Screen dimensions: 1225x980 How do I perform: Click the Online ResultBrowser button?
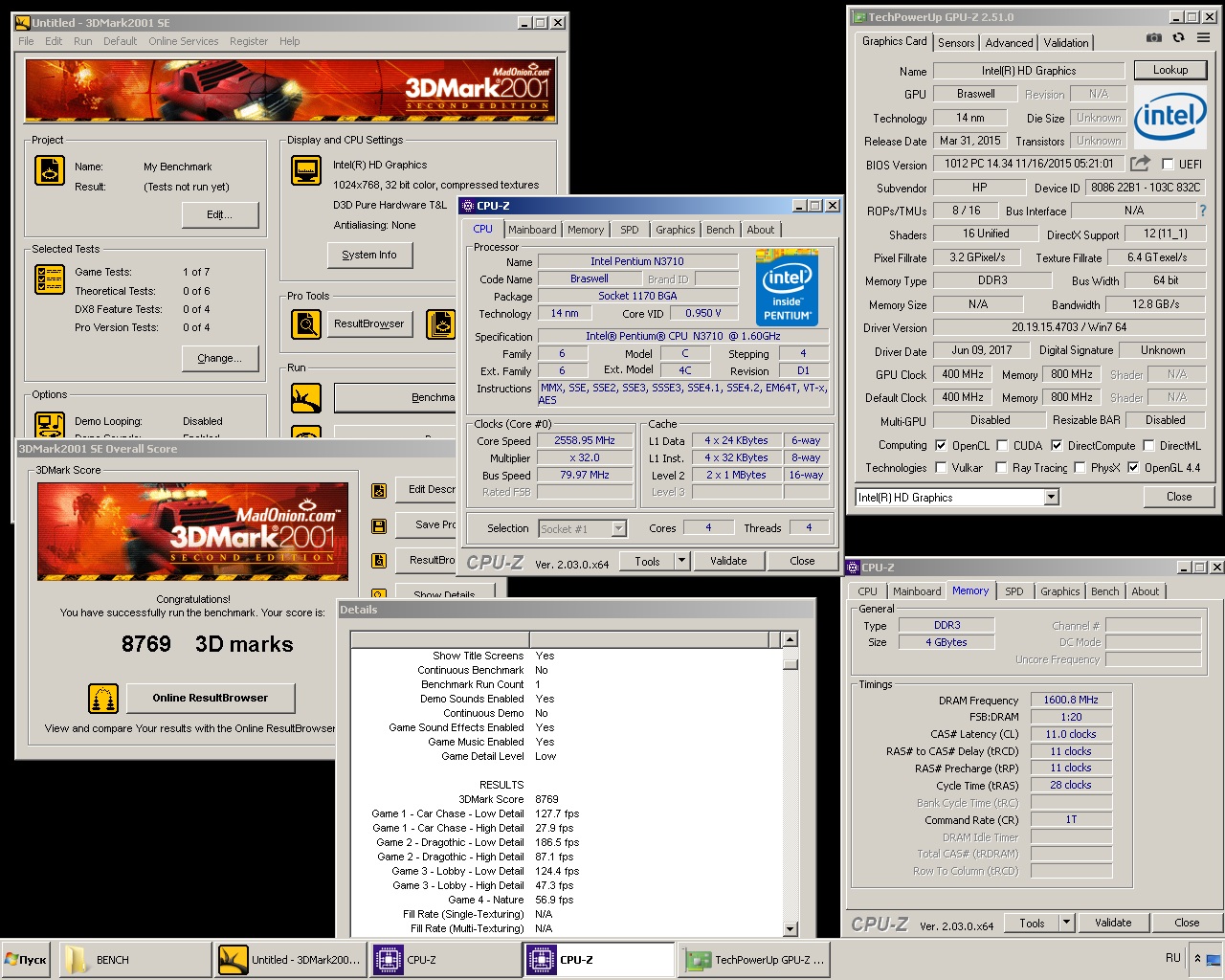211,698
